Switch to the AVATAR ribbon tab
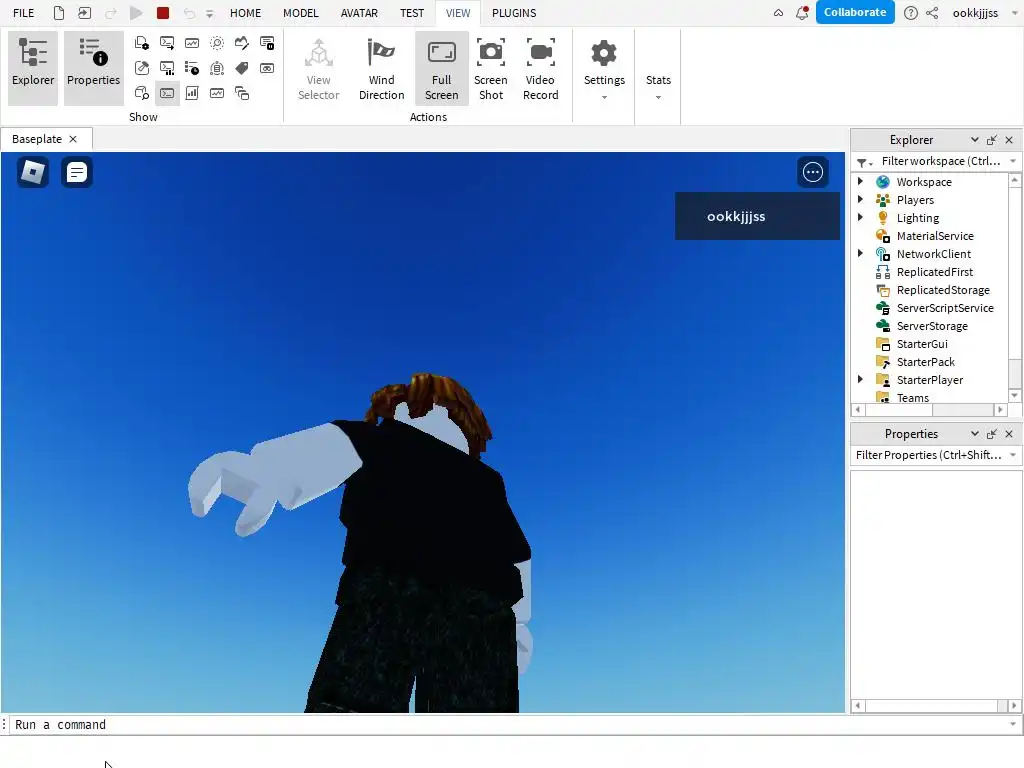 click(359, 12)
